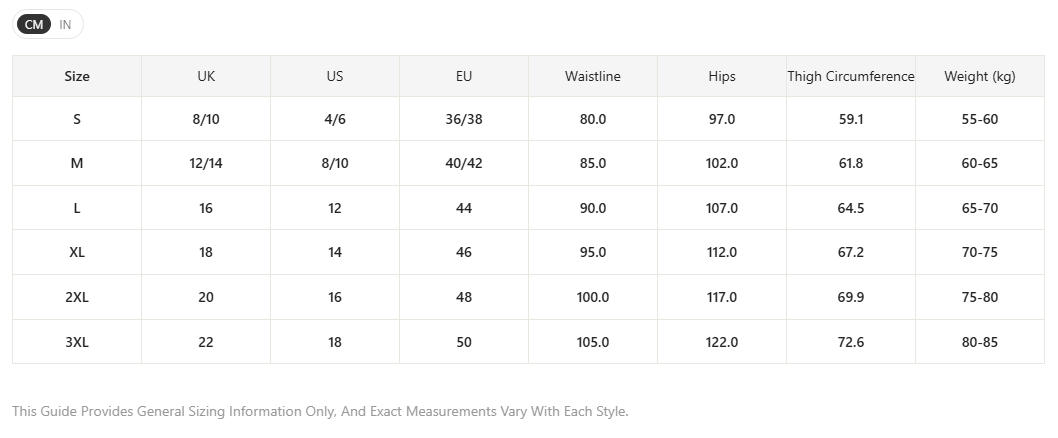The height and width of the screenshot is (438, 1058).
Task: Click the EU column header
Action: click(x=464, y=76)
